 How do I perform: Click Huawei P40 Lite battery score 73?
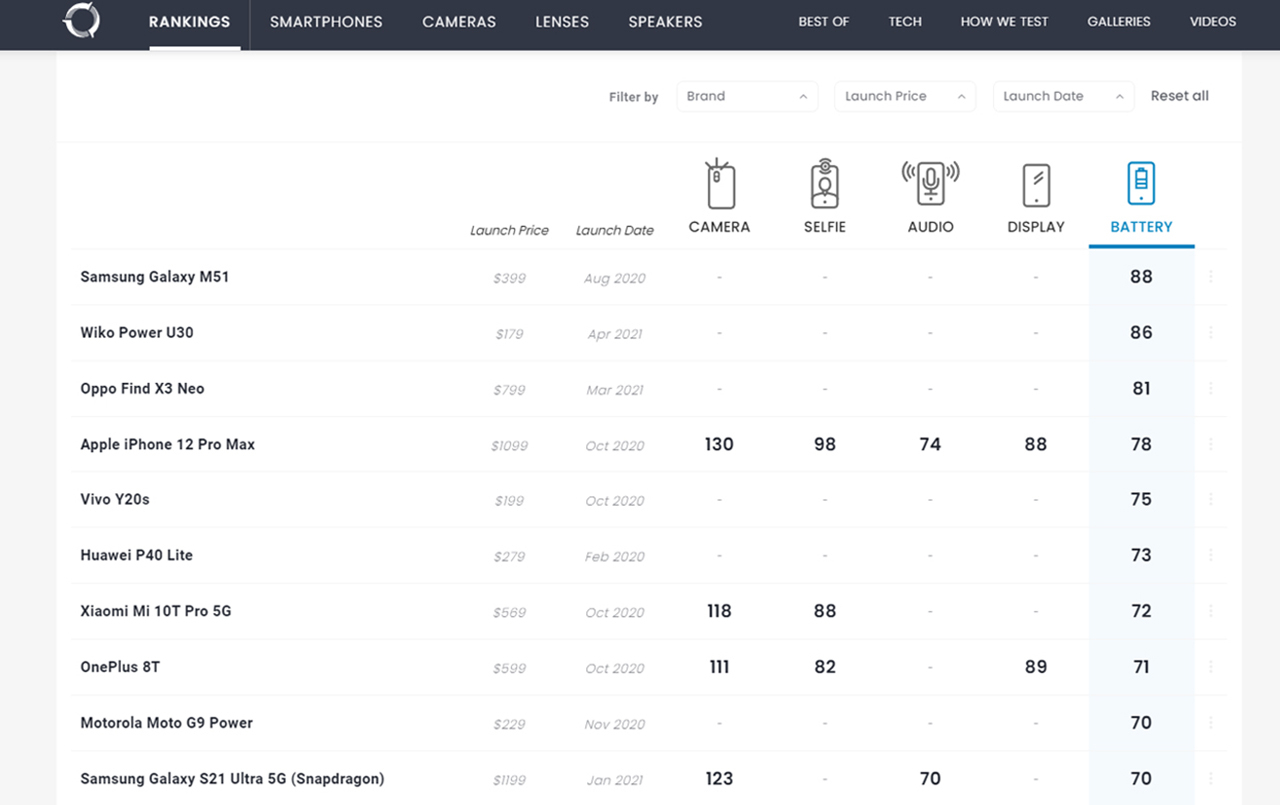1141,555
